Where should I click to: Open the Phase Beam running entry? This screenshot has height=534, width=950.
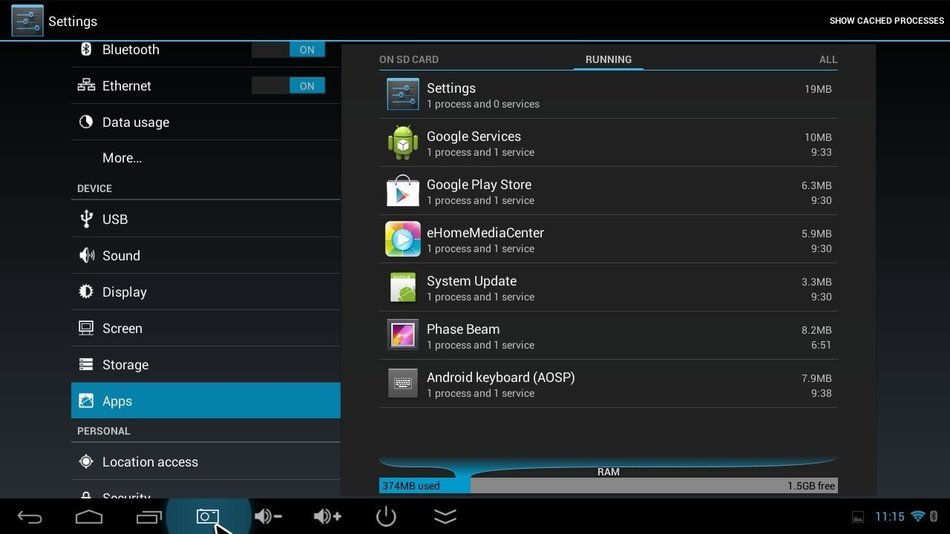(x=608, y=335)
